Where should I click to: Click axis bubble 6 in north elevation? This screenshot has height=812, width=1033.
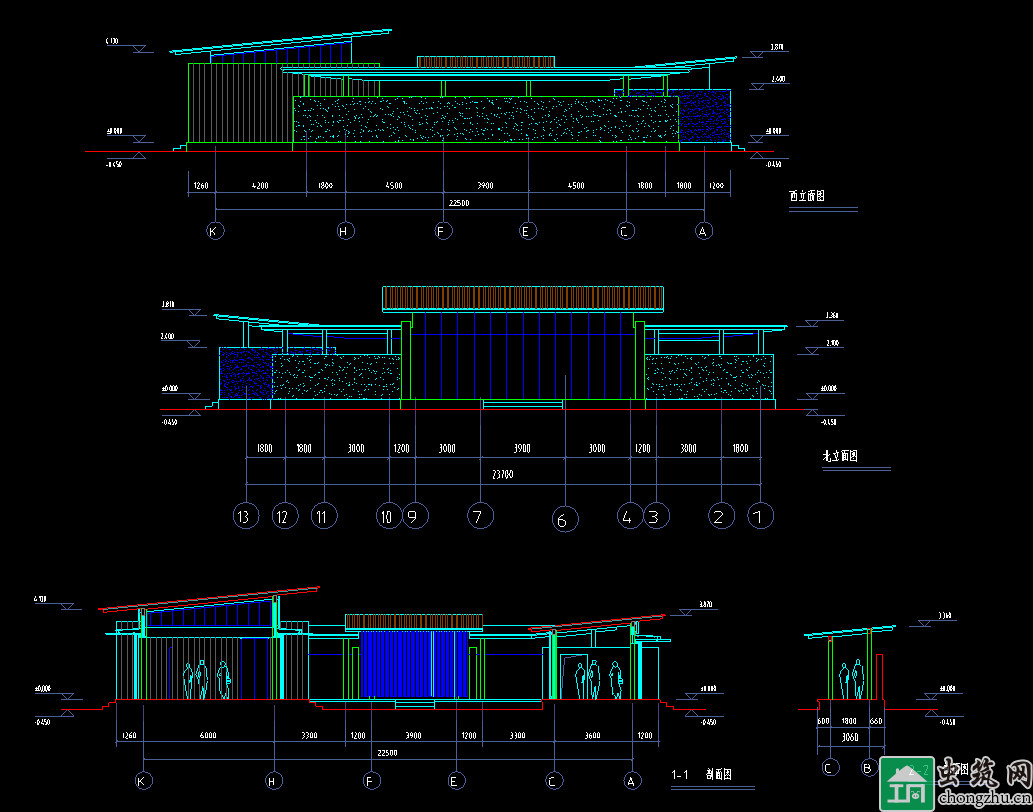(x=565, y=519)
